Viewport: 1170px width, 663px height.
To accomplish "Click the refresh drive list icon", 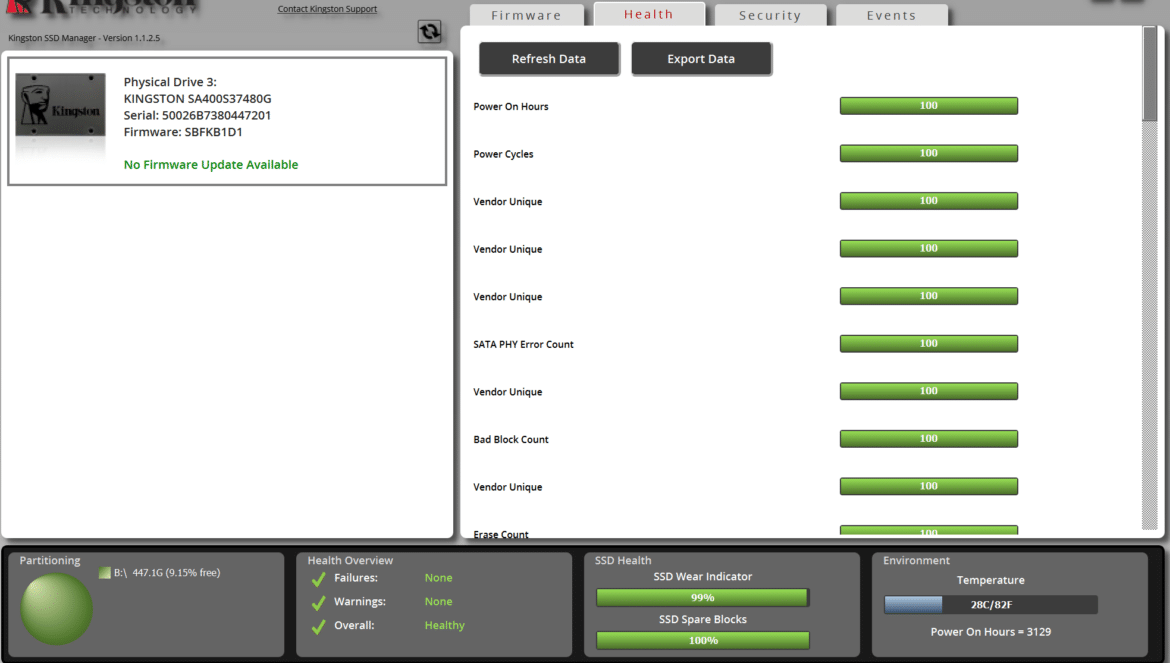I will [x=429, y=31].
